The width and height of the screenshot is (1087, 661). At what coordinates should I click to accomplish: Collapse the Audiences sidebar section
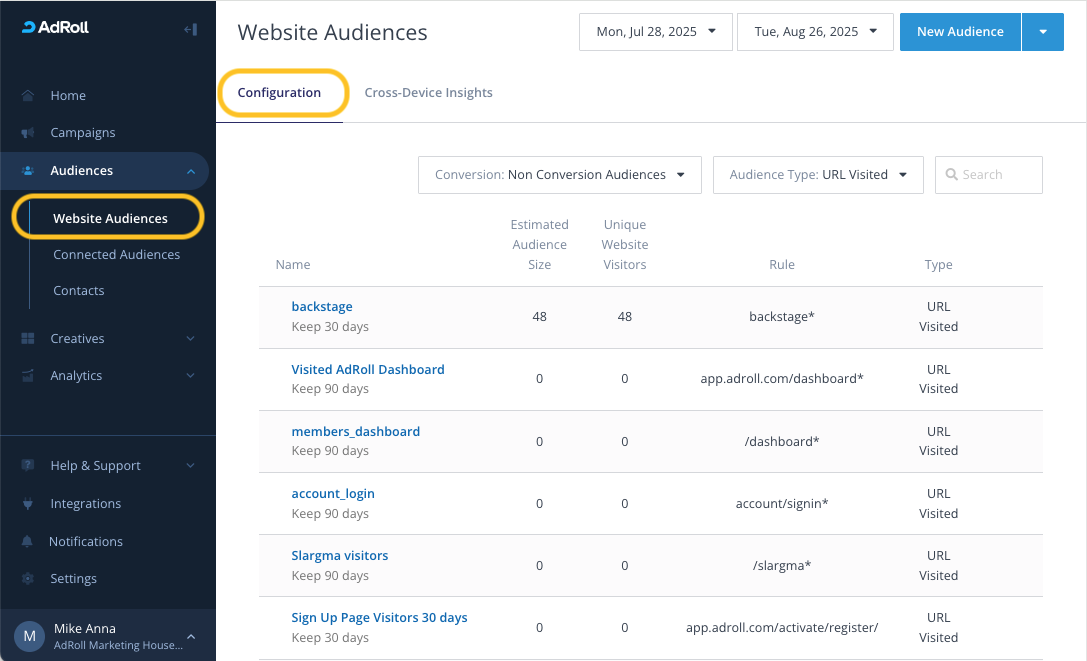click(x=190, y=171)
